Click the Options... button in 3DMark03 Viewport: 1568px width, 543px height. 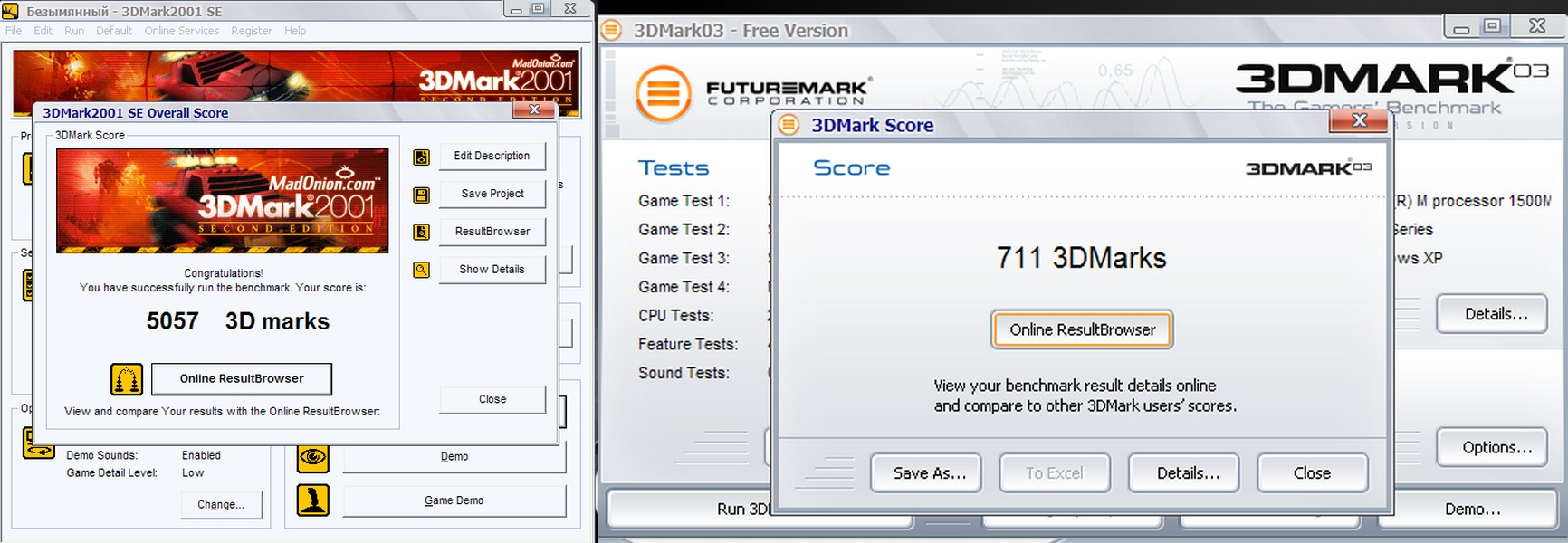1492,448
